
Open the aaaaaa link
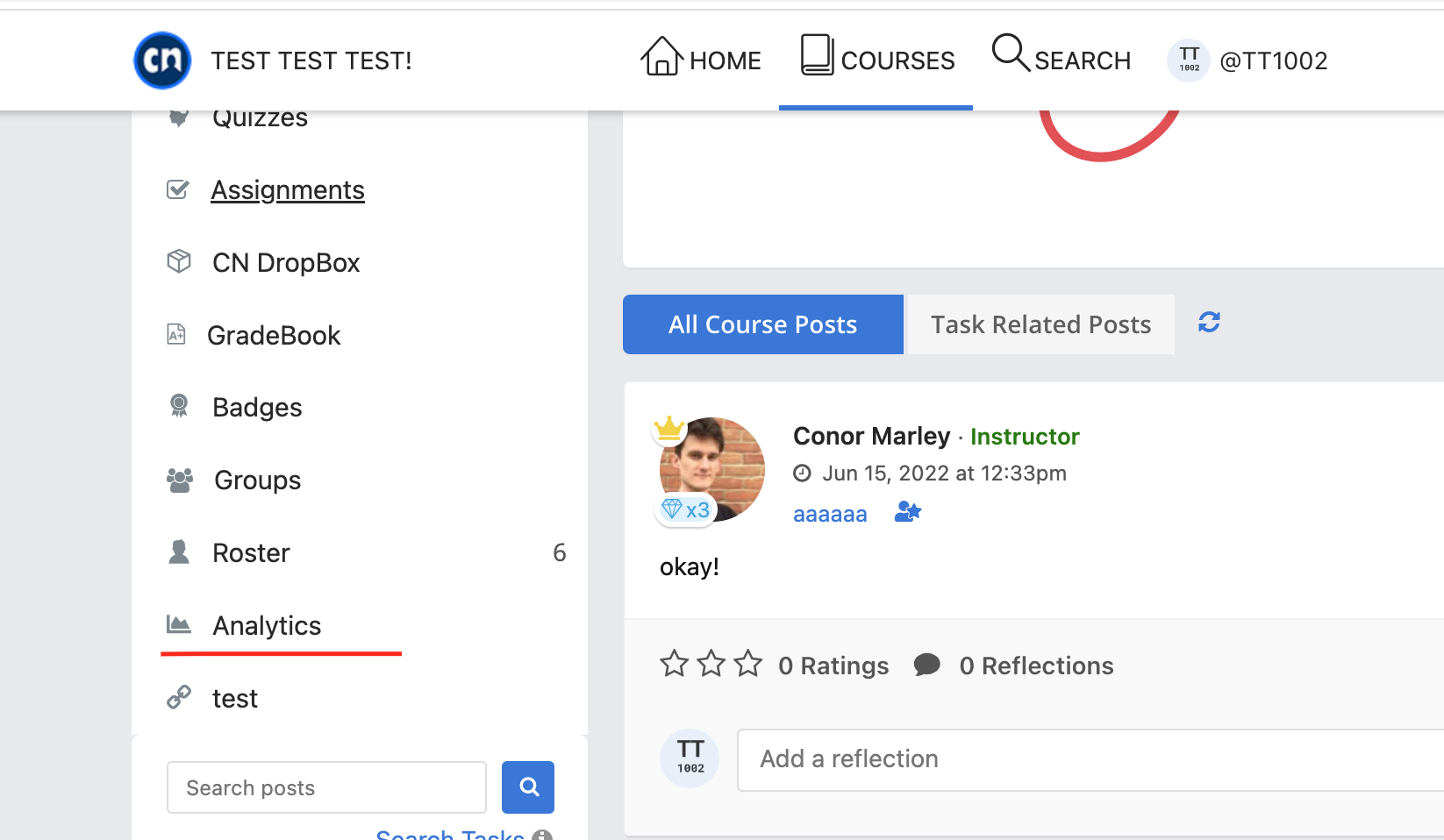(x=830, y=515)
